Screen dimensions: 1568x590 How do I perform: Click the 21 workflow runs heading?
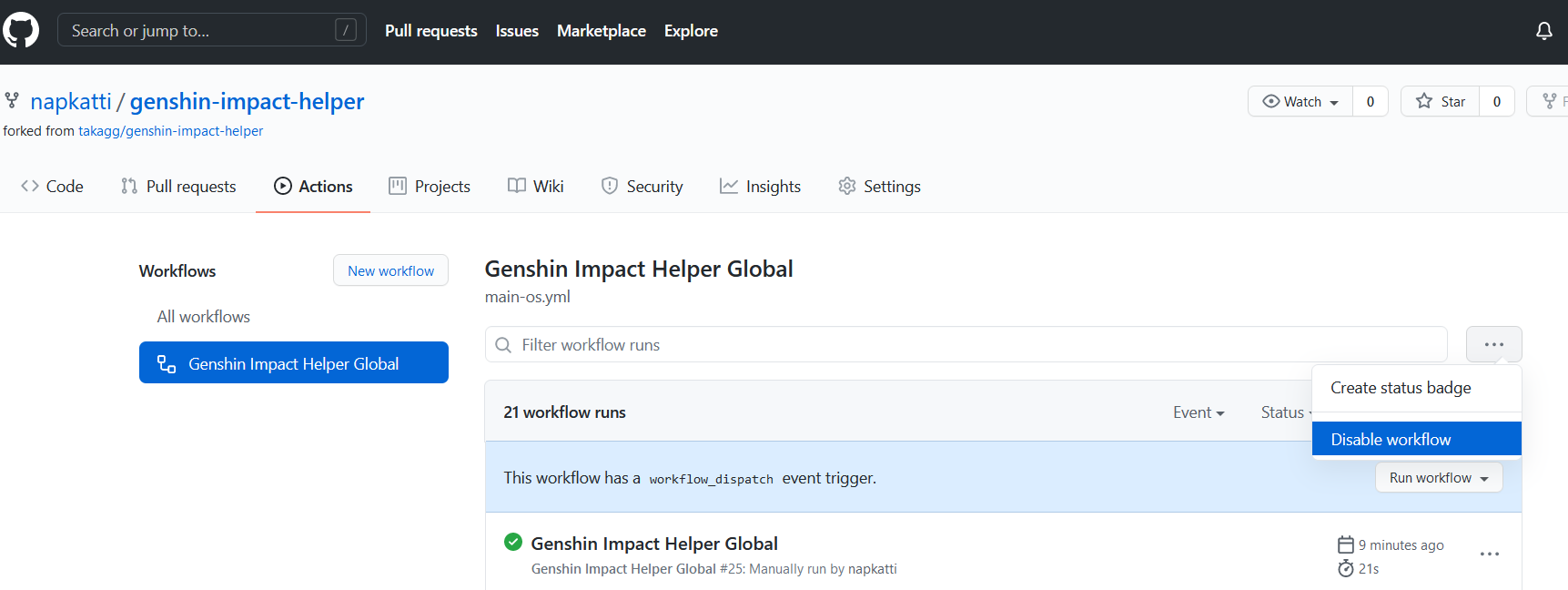coord(564,412)
